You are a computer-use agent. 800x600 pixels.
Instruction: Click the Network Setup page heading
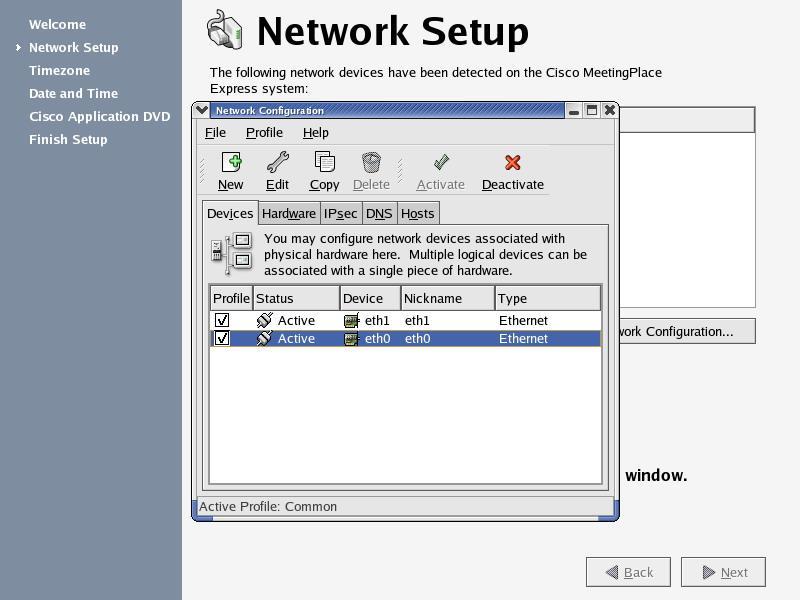coord(393,32)
